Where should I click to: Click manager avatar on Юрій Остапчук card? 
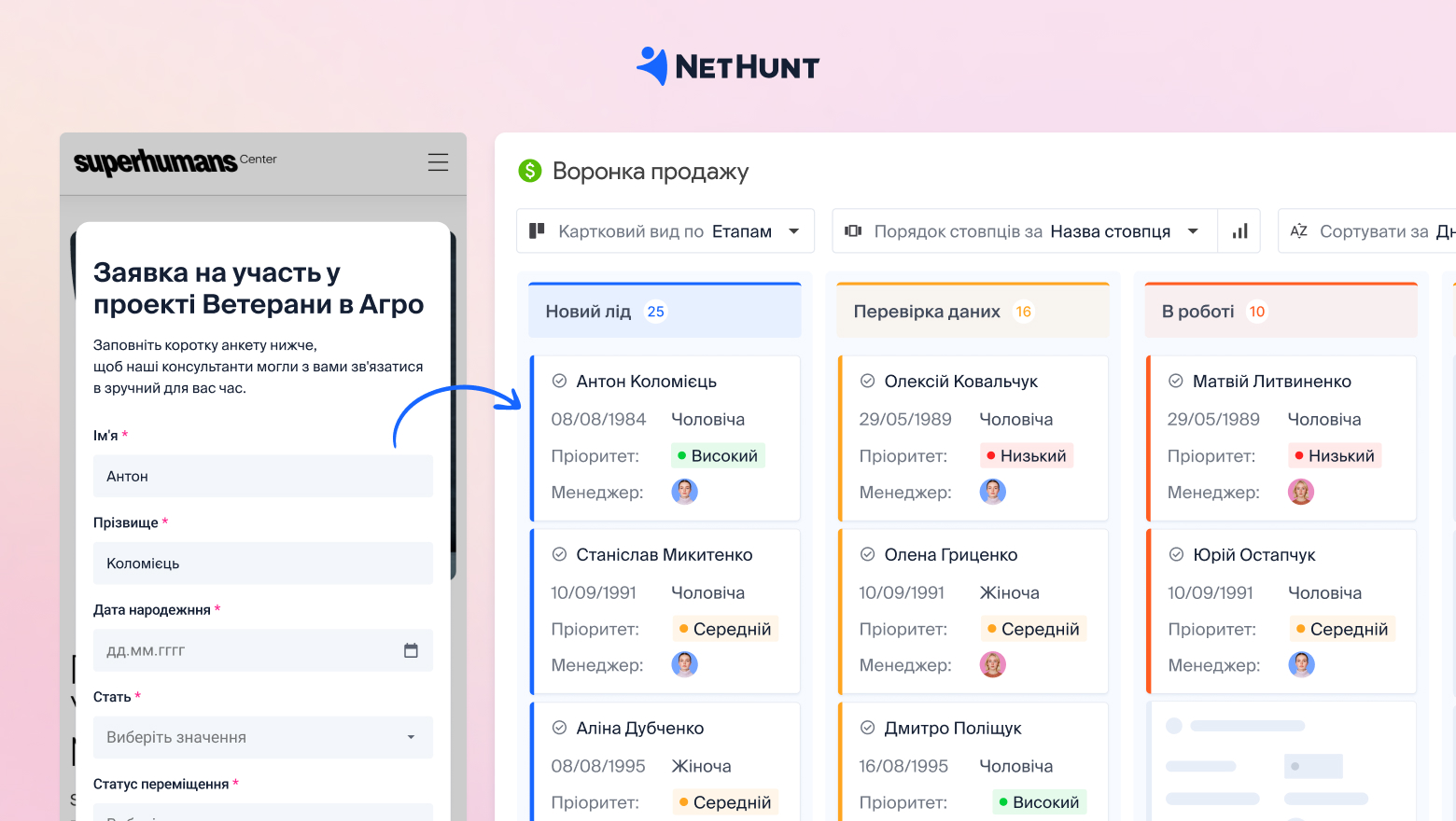pos(1301,664)
